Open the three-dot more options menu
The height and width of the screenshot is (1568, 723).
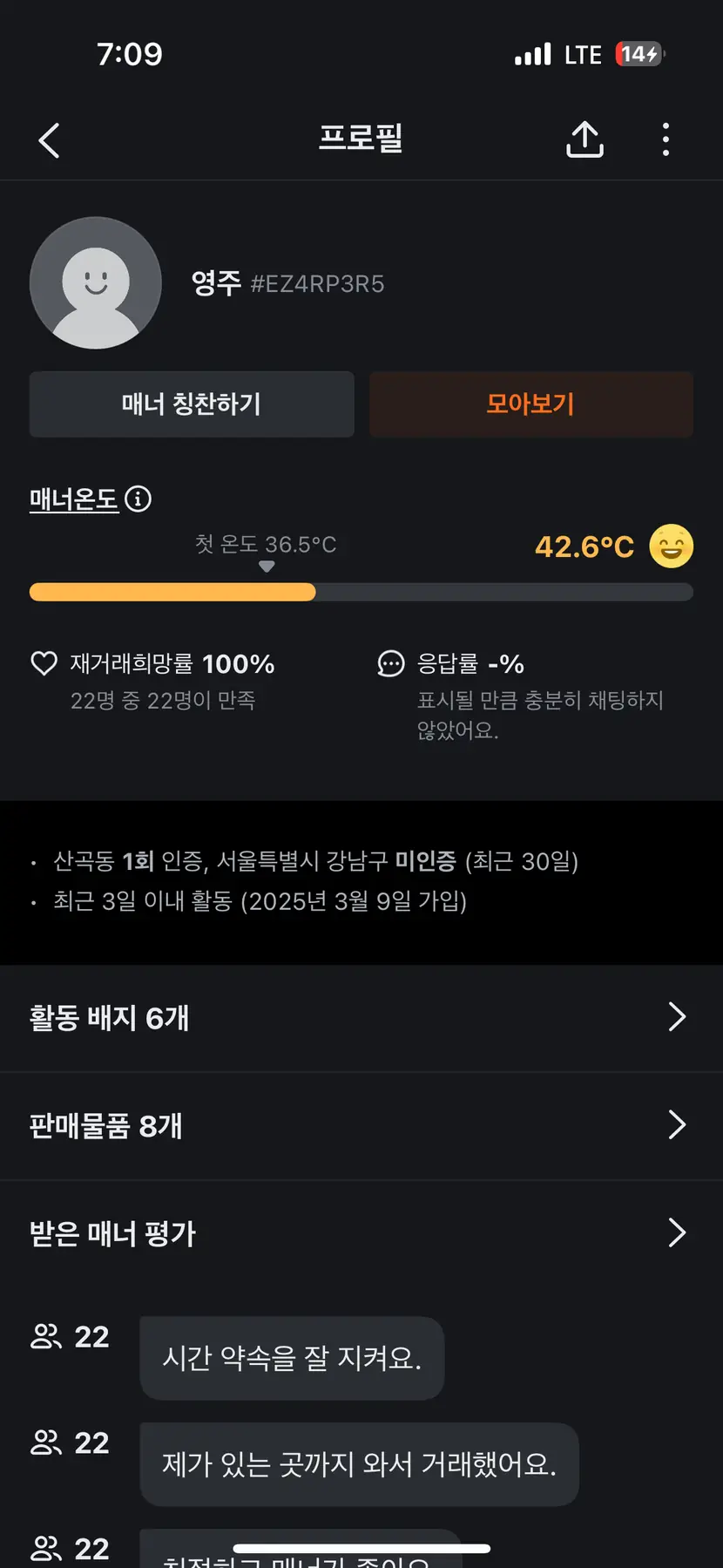(666, 139)
